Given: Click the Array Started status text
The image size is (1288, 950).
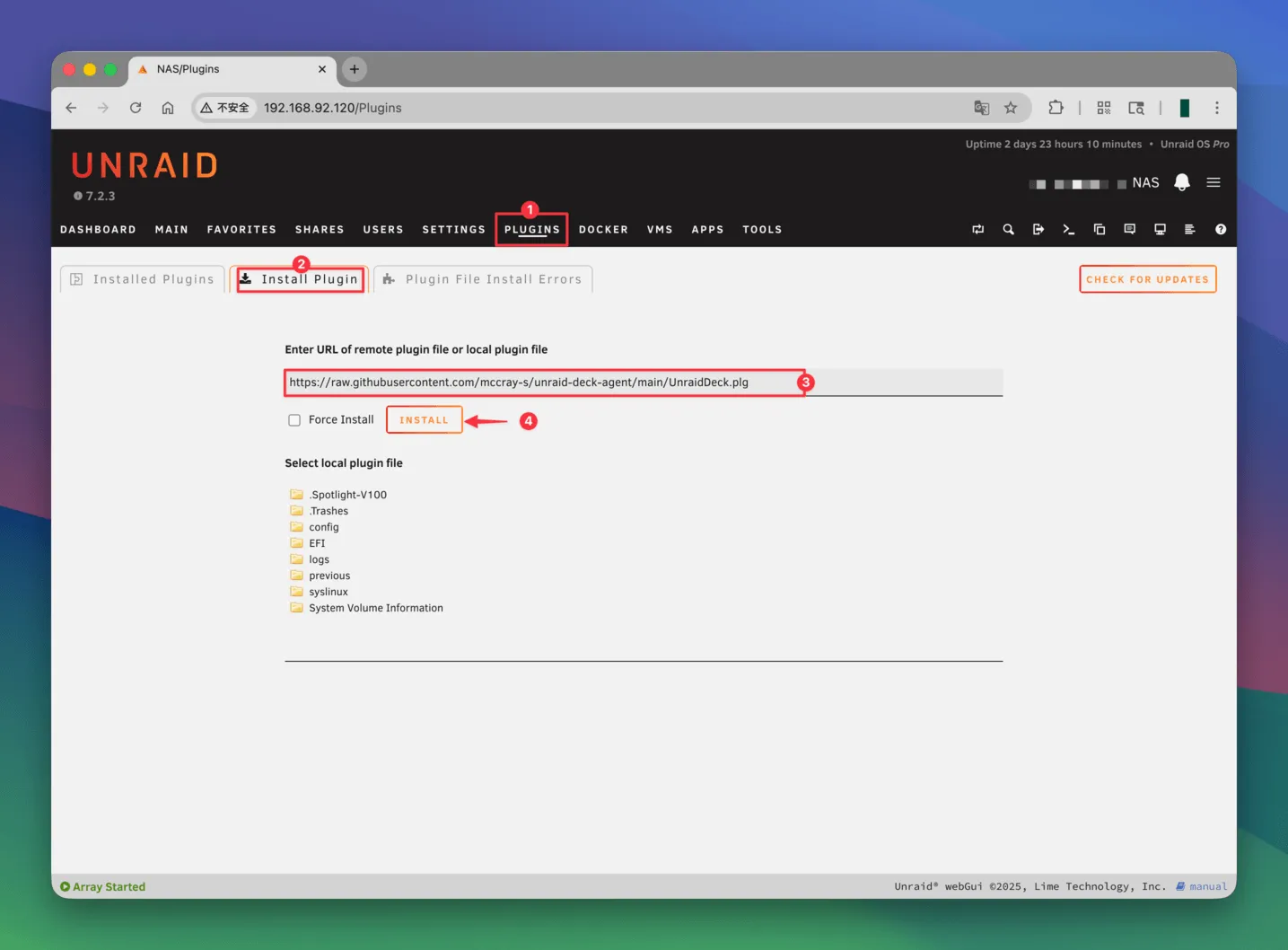Looking at the screenshot, I should coord(109,887).
